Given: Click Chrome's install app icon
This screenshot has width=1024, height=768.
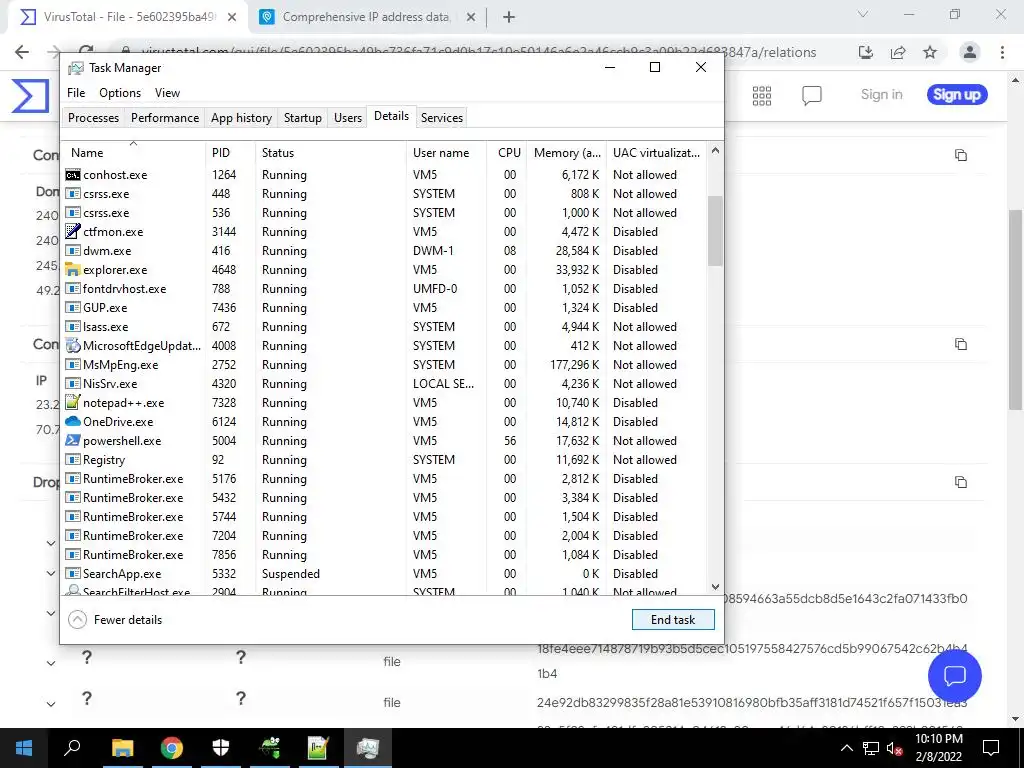Looking at the screenshot, I should 865,52.
